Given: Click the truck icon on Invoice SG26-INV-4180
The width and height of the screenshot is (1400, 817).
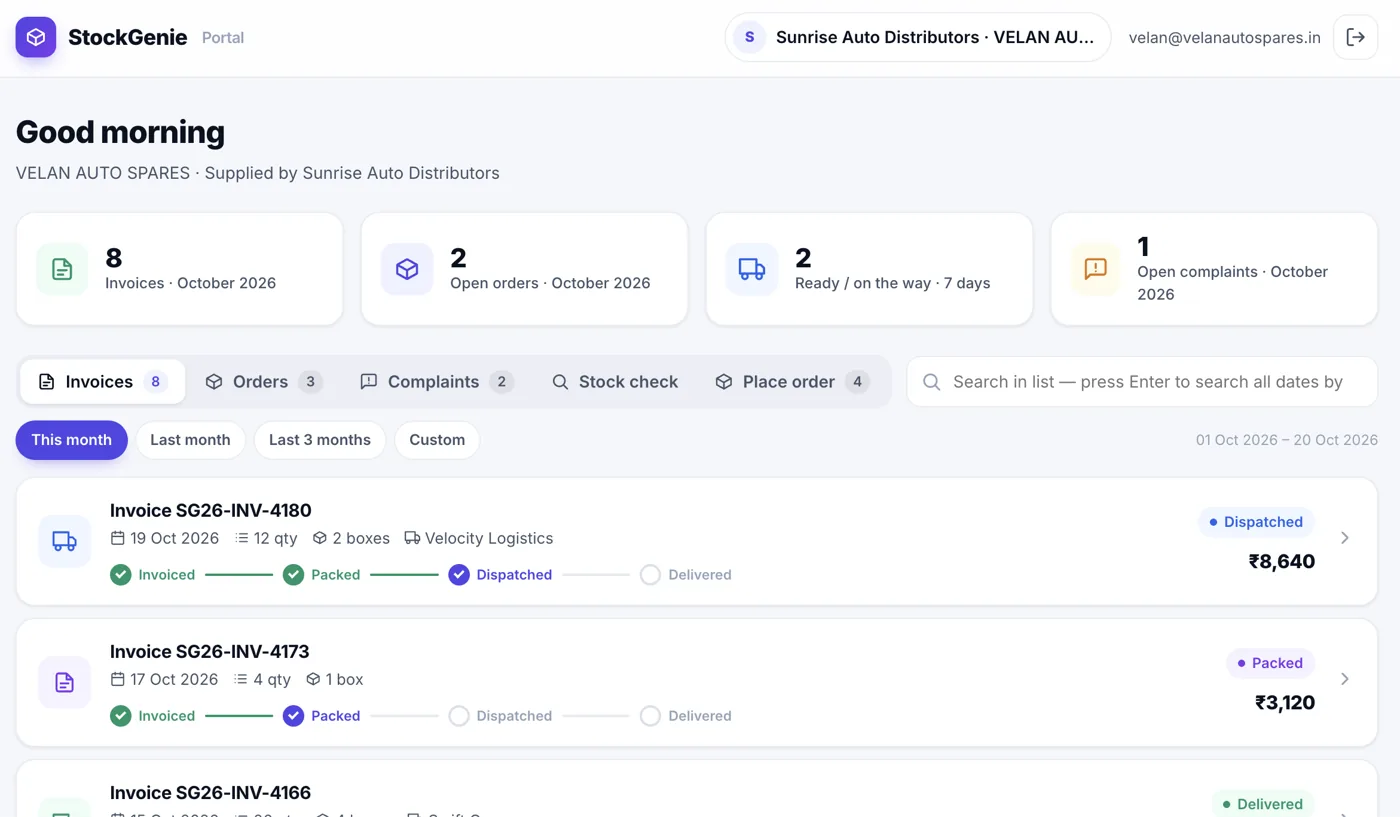Looking at the screenshot, I should [64, 541].
